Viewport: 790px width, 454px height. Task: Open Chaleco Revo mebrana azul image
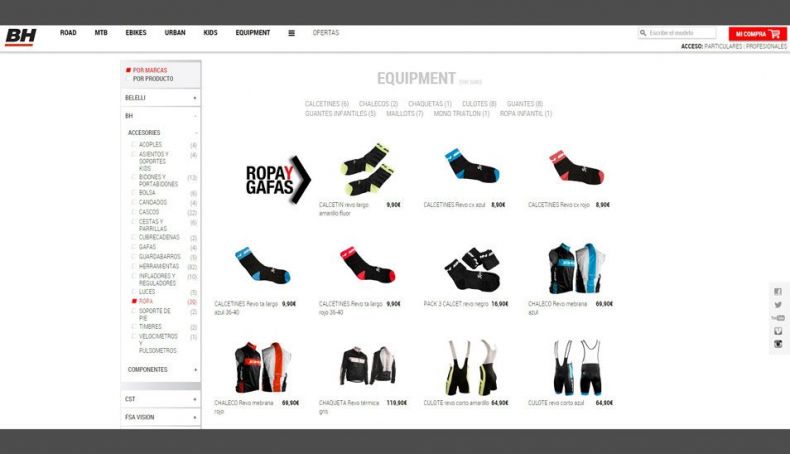coord(576,268)
